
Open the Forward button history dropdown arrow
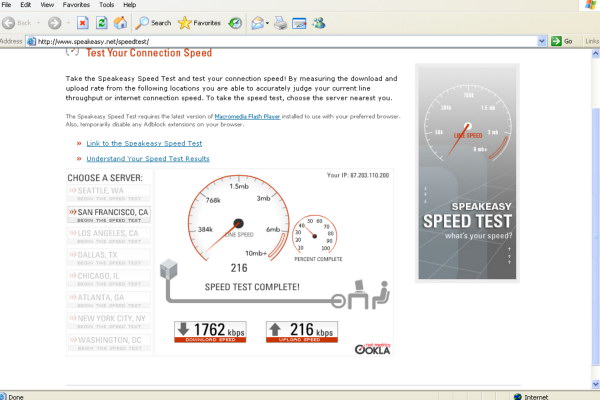(68, 23)
